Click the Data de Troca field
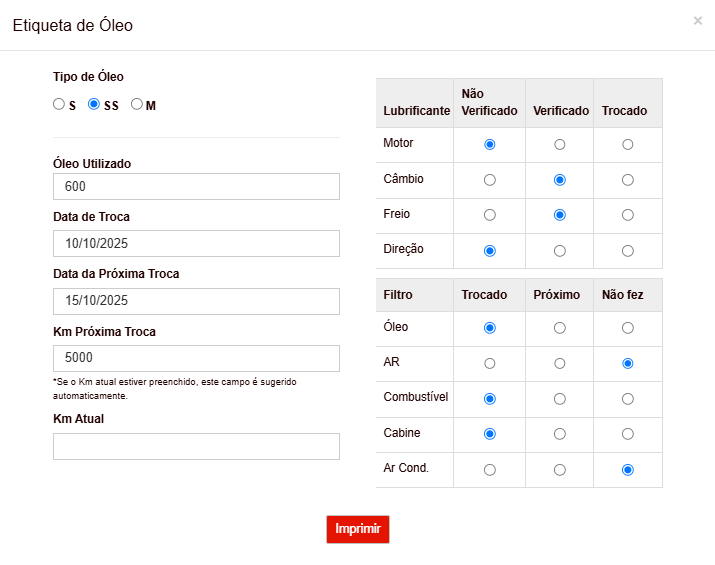This screenshot has width=715, height=565. pos(196,244)
